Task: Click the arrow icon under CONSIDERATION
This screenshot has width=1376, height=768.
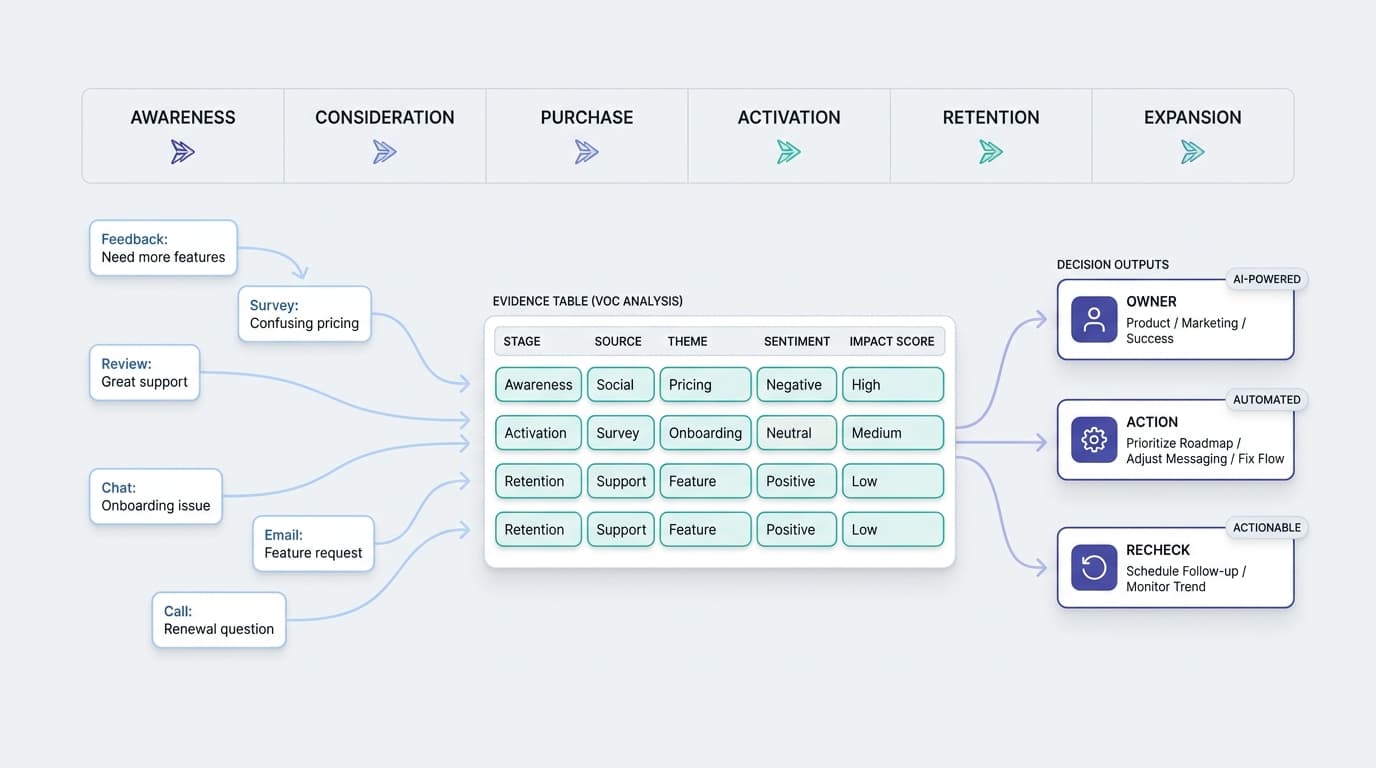Action: tap(385, 152)
